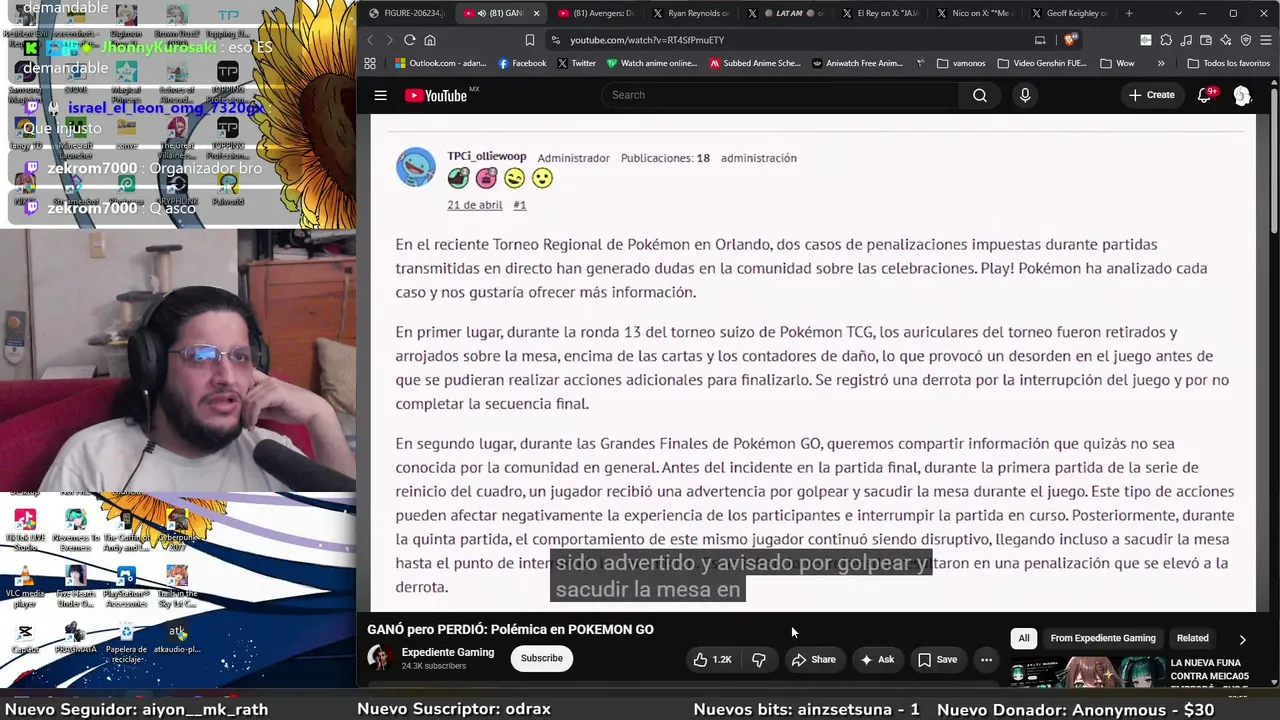Image resolution: width=1280 pixels, height=720 pixels.
Task: Close the active GANÓ YouTube tab
Action: tap(536, 13)
